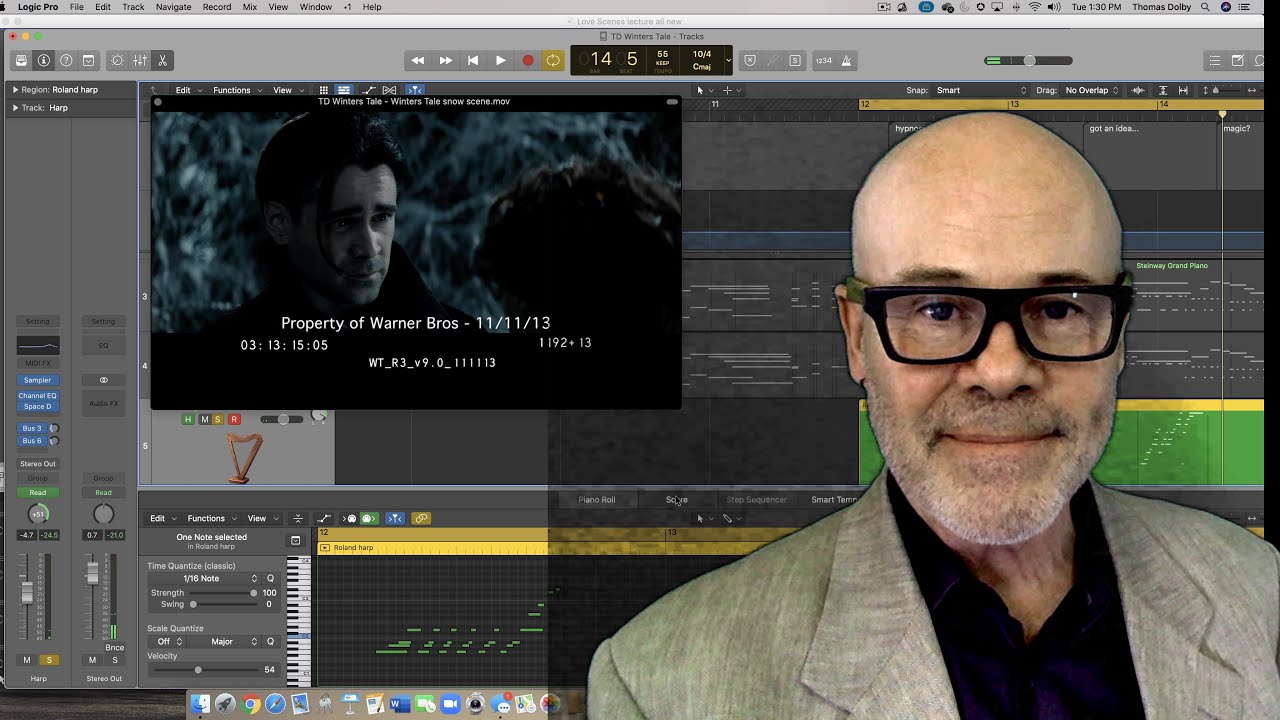
Task: Open the 1/16 Note quantize dropdown
Action: pyautogui.click(x=204, y=578)
